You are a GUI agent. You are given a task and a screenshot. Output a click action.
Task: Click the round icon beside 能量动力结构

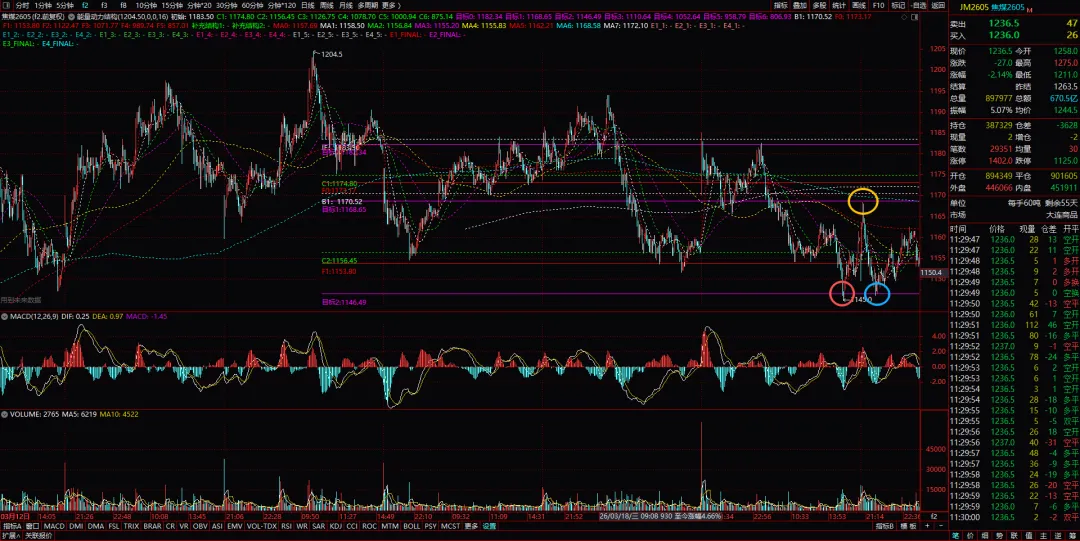(x=72, y=15)
